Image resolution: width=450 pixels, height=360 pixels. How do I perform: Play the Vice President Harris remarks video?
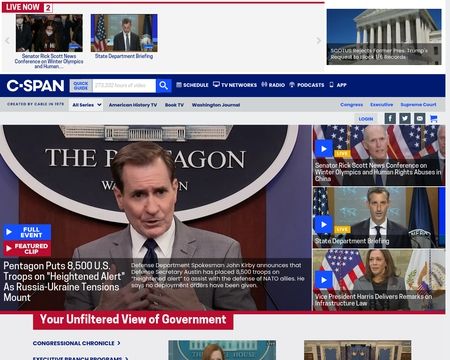pos(324,280)
